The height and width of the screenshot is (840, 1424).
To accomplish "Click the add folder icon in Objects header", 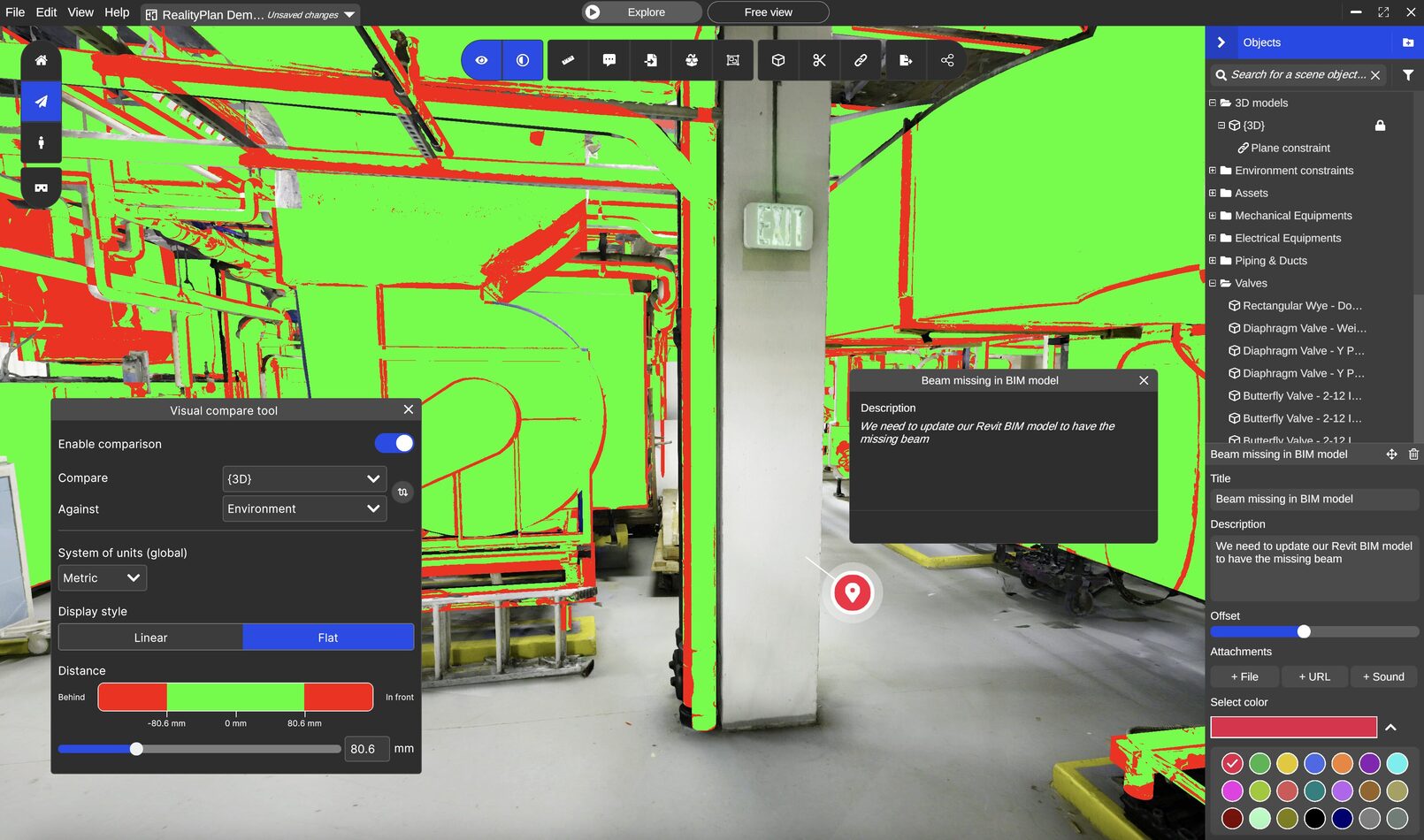I will pyautogui.click(x=1408, y=42).
